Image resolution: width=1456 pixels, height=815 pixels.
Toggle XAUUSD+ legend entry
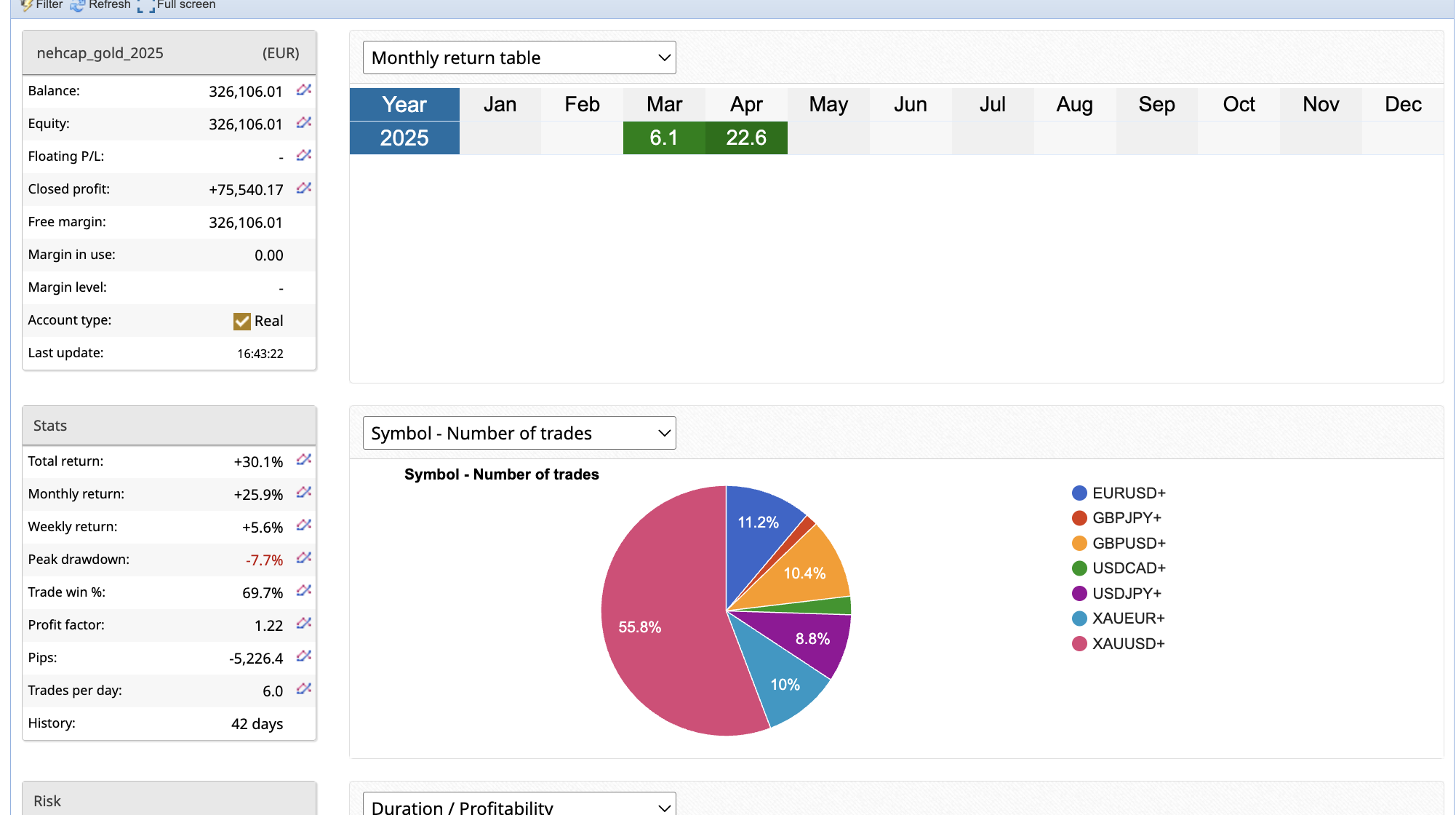click(1118, 643)
